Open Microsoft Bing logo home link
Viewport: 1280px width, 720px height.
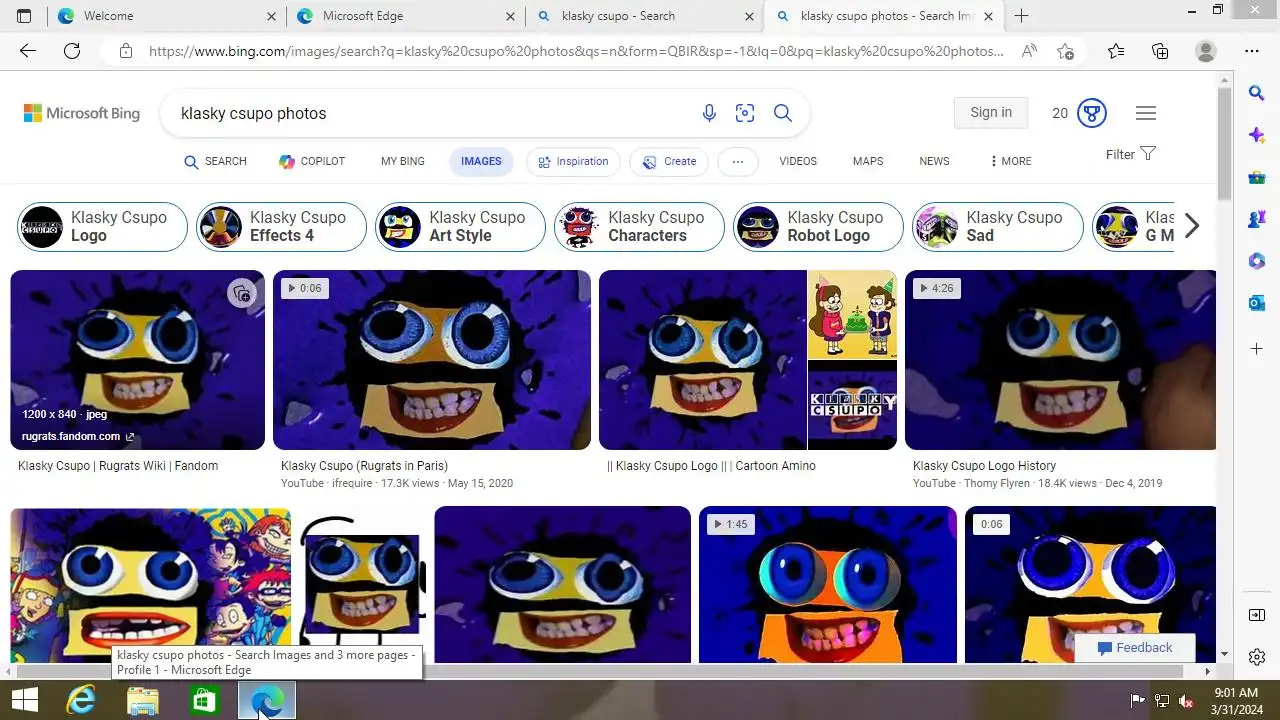point(82,113)
